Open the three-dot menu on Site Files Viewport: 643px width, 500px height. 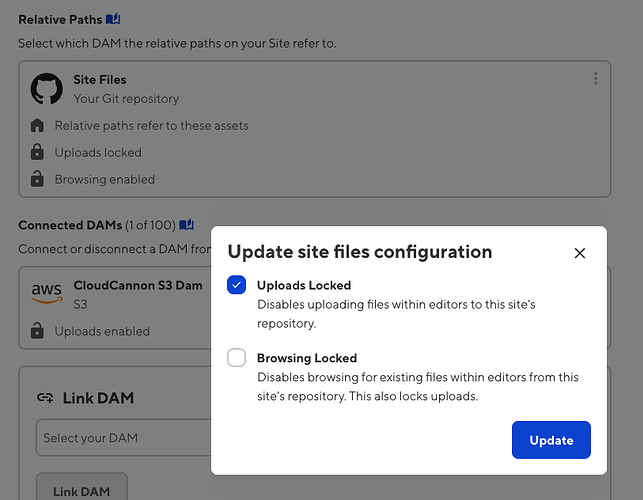[x=596, y=78]
